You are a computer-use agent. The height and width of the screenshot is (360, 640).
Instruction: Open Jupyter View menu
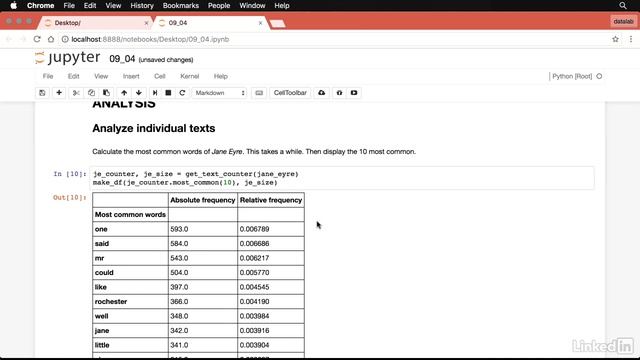pyautogui.click(x=101, y=76)
